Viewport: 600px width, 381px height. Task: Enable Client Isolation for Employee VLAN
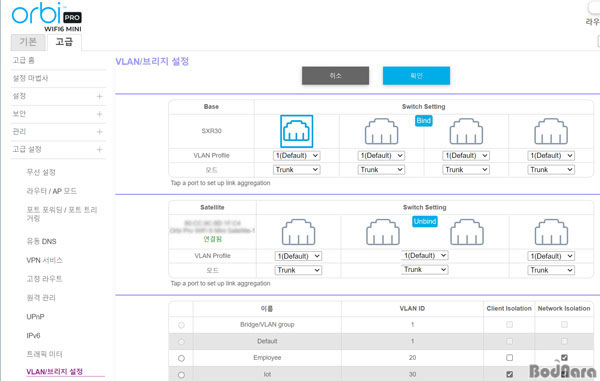coord(509,357)
